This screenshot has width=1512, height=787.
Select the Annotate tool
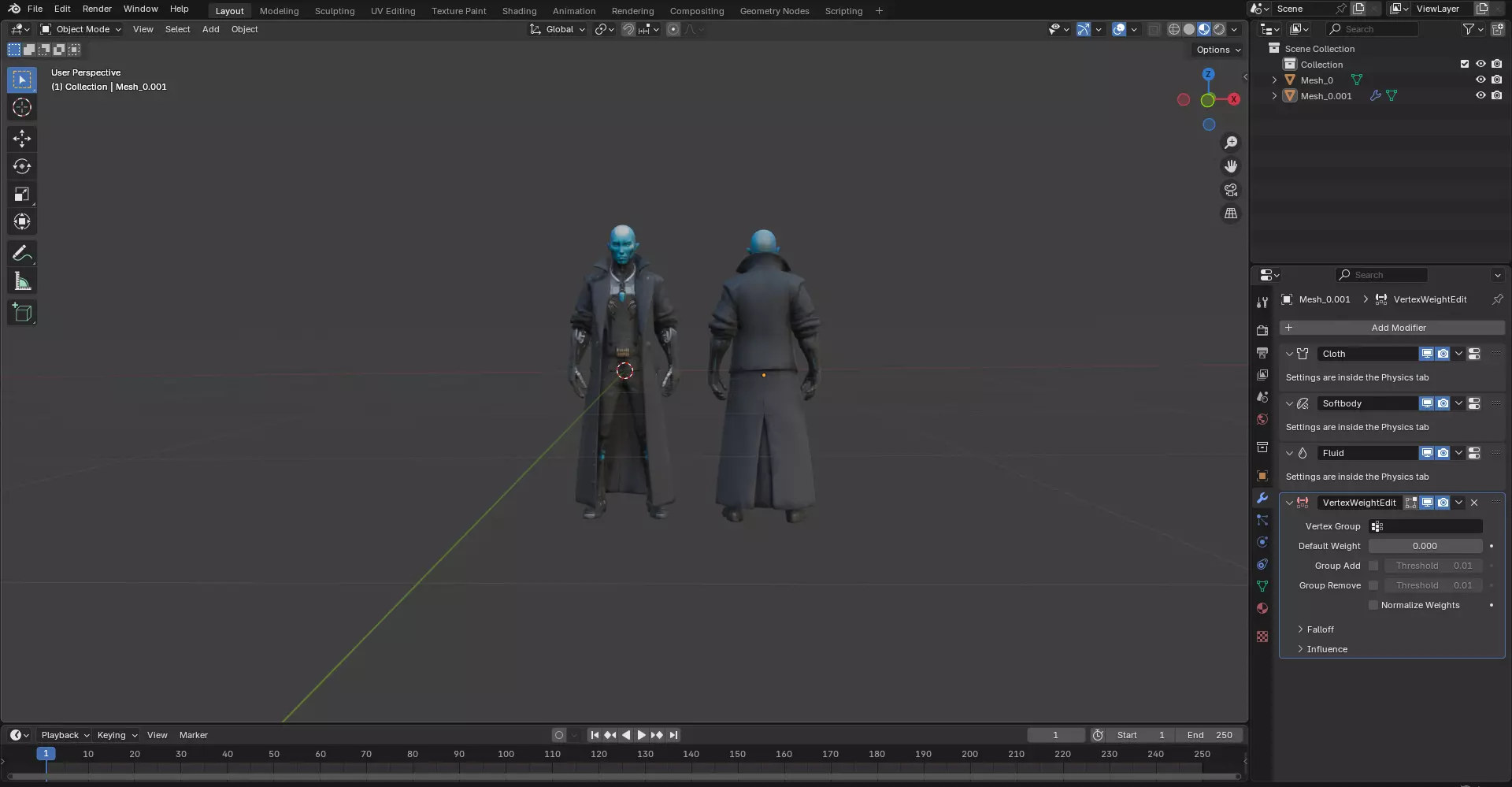click(22, 254)
